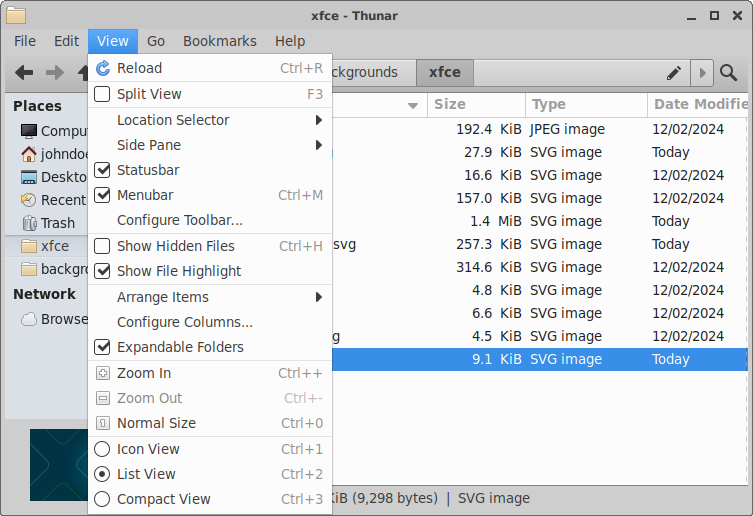753x516 pixels.
Task: Select the 314.6 KiB SVG image row
Action: tap(540, 267)
